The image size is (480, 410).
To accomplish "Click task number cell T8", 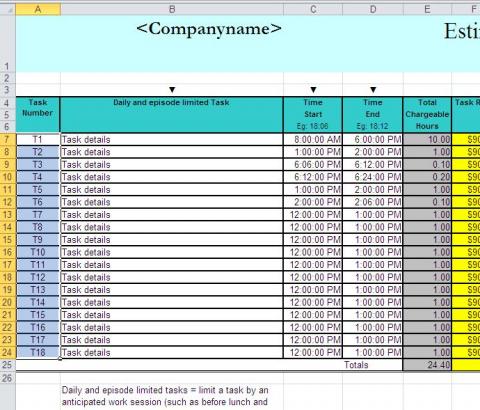I will click(38, 227).
